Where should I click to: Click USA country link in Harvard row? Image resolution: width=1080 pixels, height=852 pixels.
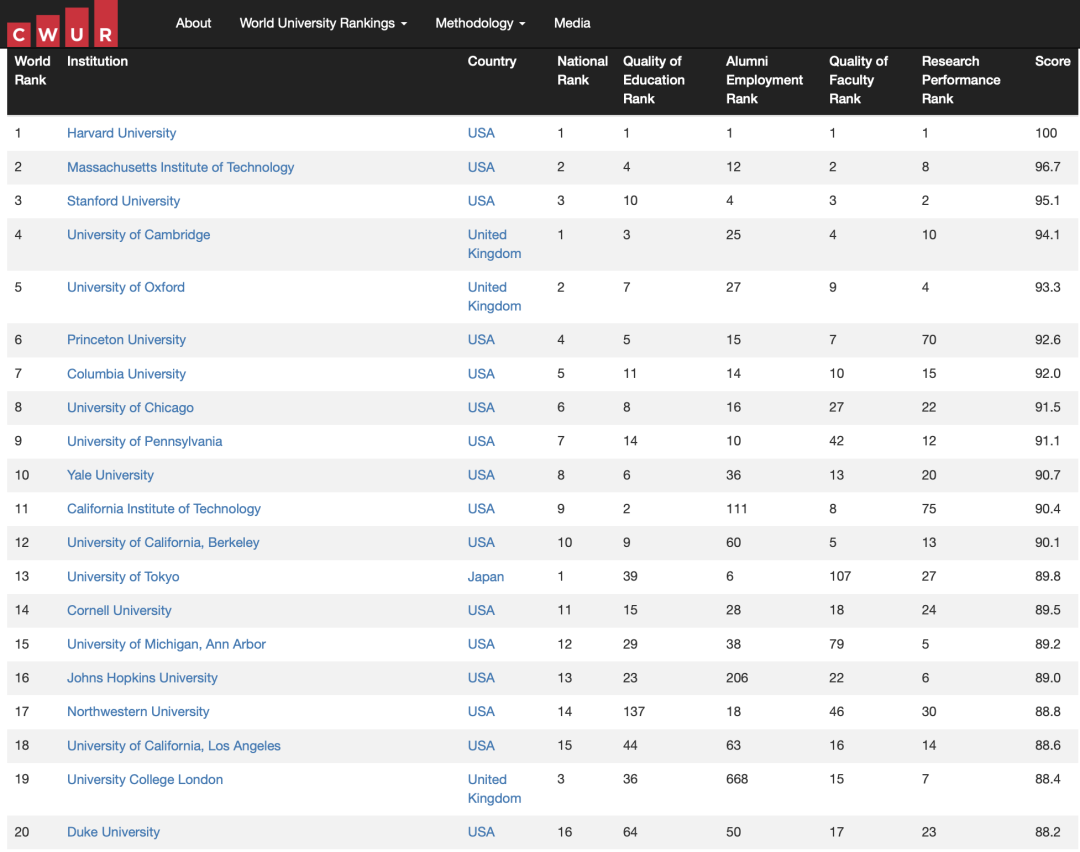481,133
